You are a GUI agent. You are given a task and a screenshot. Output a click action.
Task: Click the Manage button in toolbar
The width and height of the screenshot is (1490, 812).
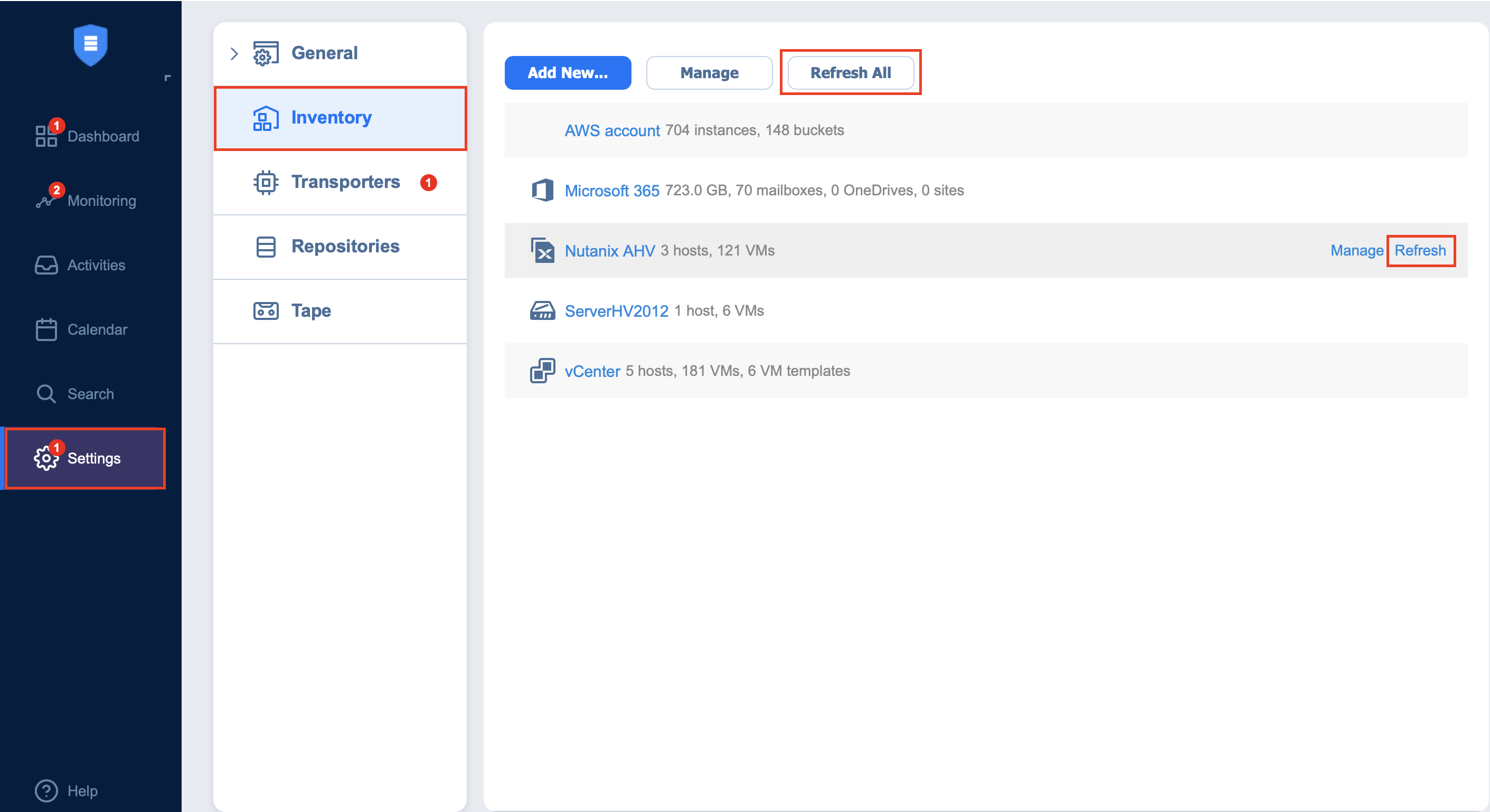(x=709, y=73)
